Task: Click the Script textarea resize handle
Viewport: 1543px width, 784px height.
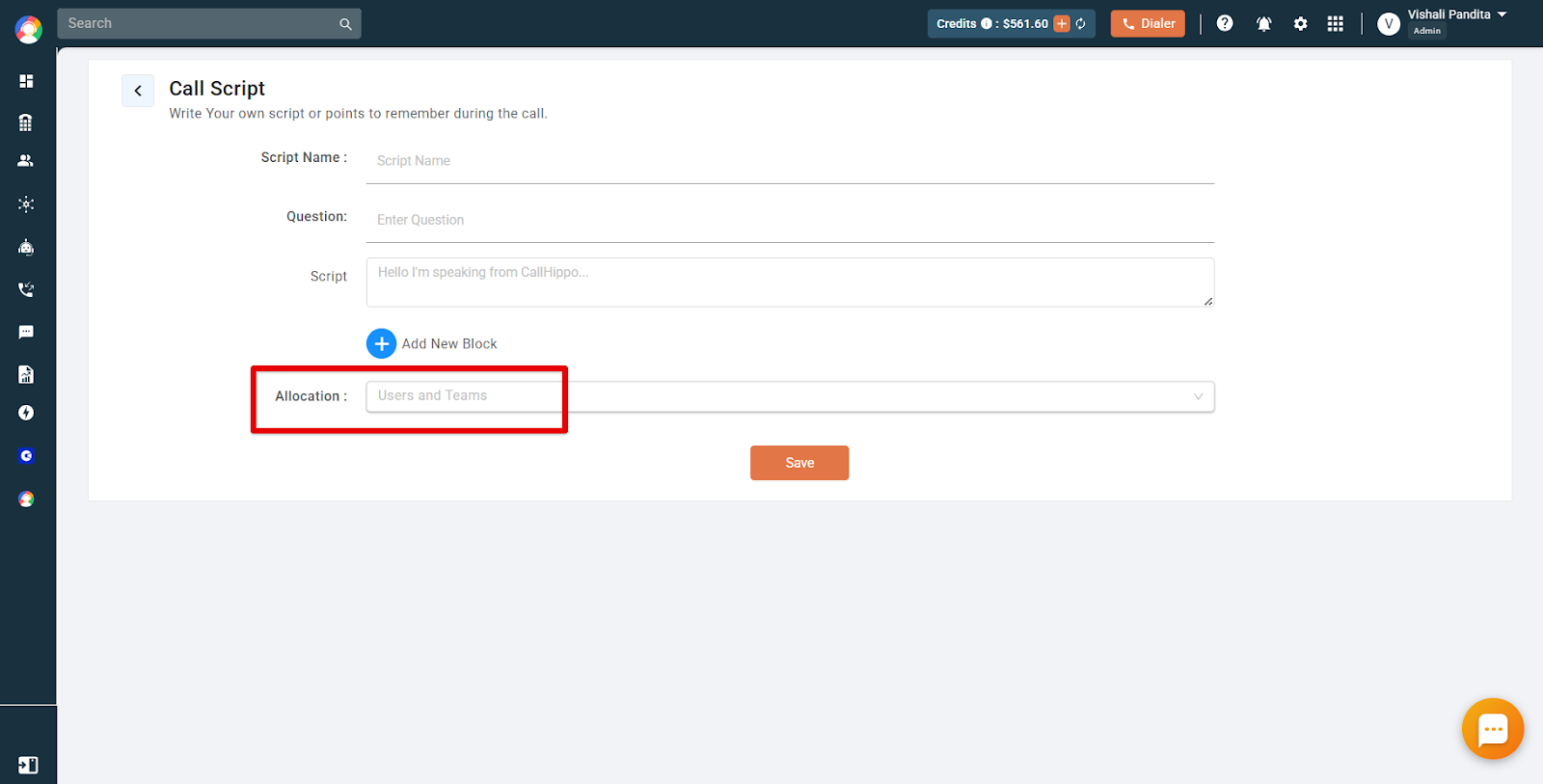Action: pyautogui.click(x=1207, y=301)
